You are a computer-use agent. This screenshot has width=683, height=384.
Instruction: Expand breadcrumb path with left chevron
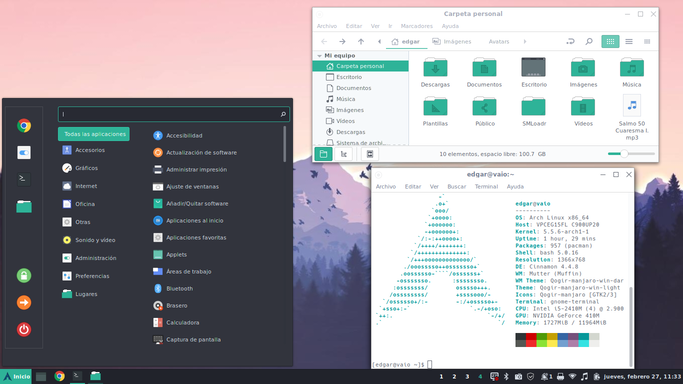click(x=379, y=41)
